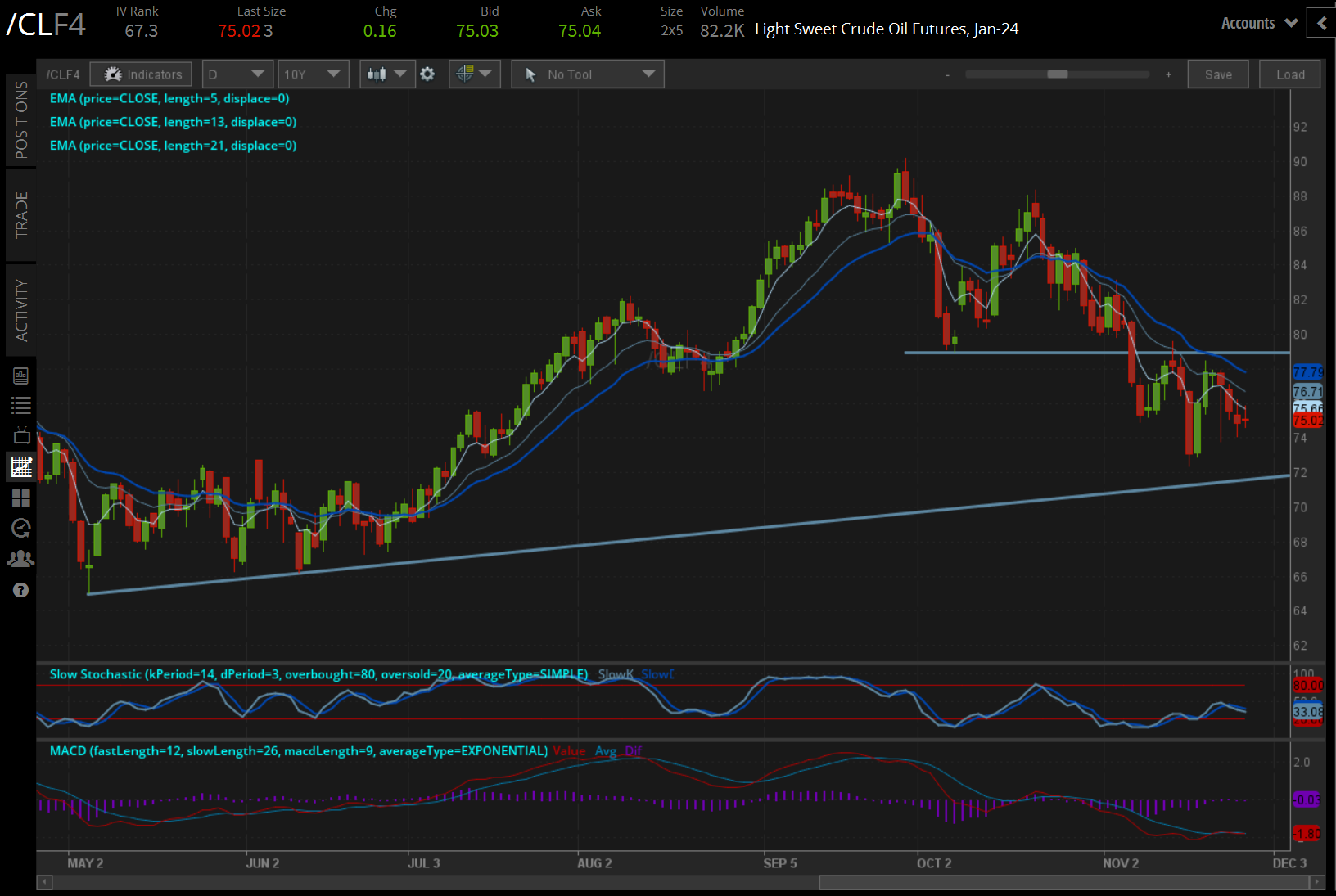Click the Charts icon in the sidebar
Viewport: 1336px width, 896px height.
point(21,467)
